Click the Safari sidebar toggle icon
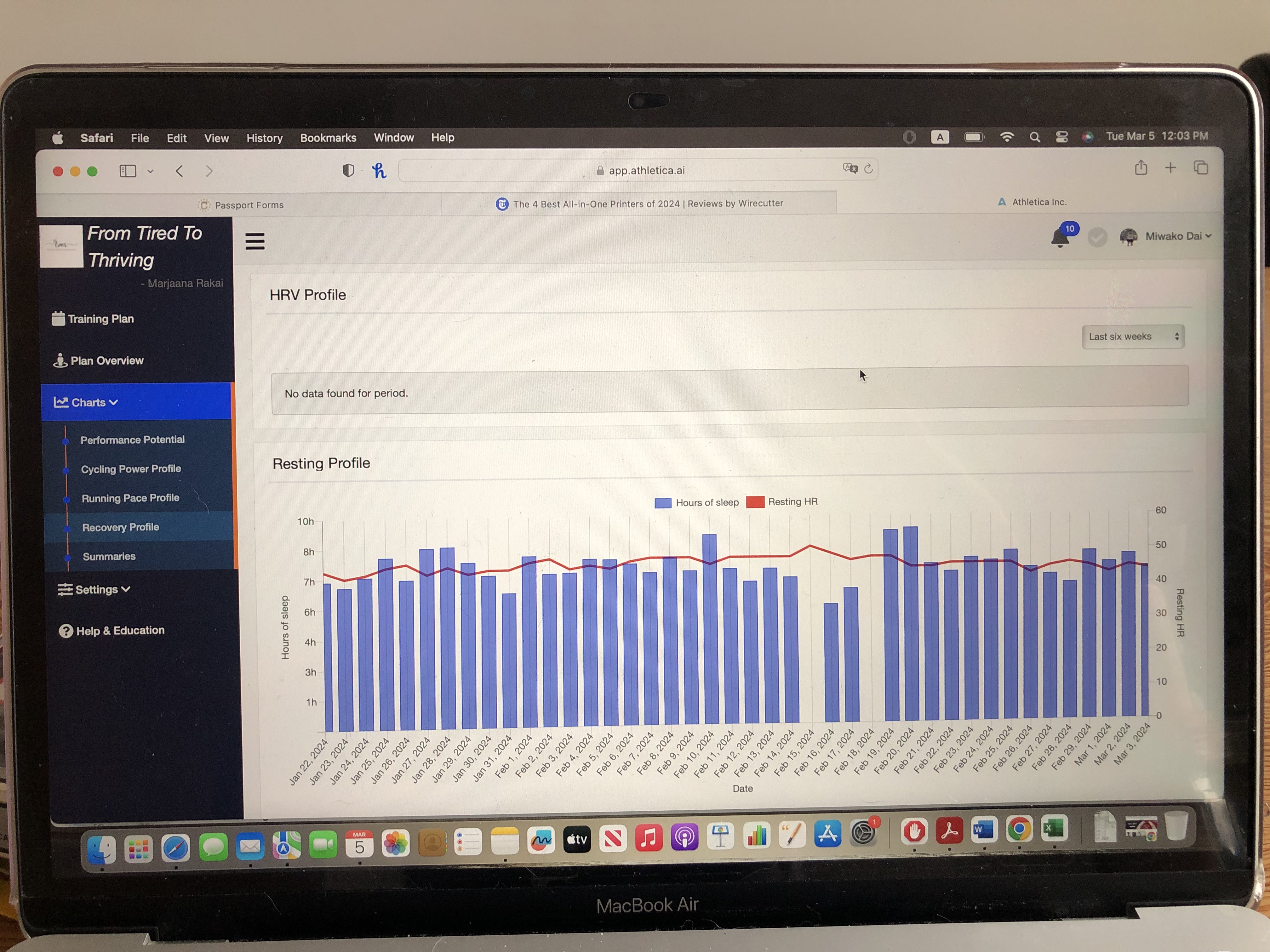The width and height of the screenshot is (1270, 952). tap(128, 171)
